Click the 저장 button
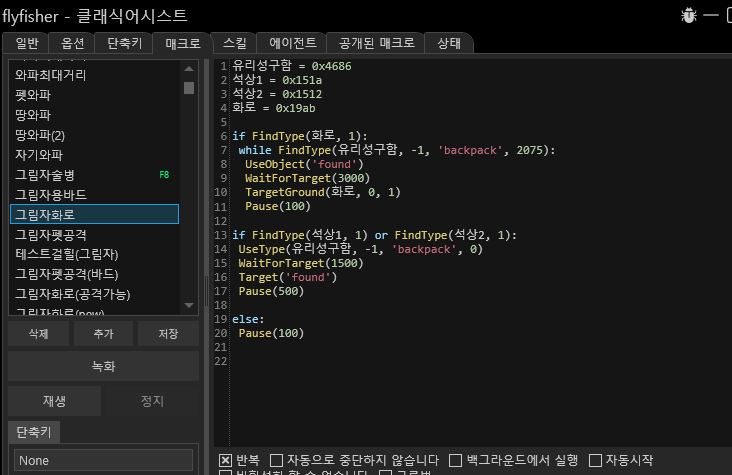Image resolution: width=732 pixels, height=475 pixels. pyautogui.click(x=168, y=333)
